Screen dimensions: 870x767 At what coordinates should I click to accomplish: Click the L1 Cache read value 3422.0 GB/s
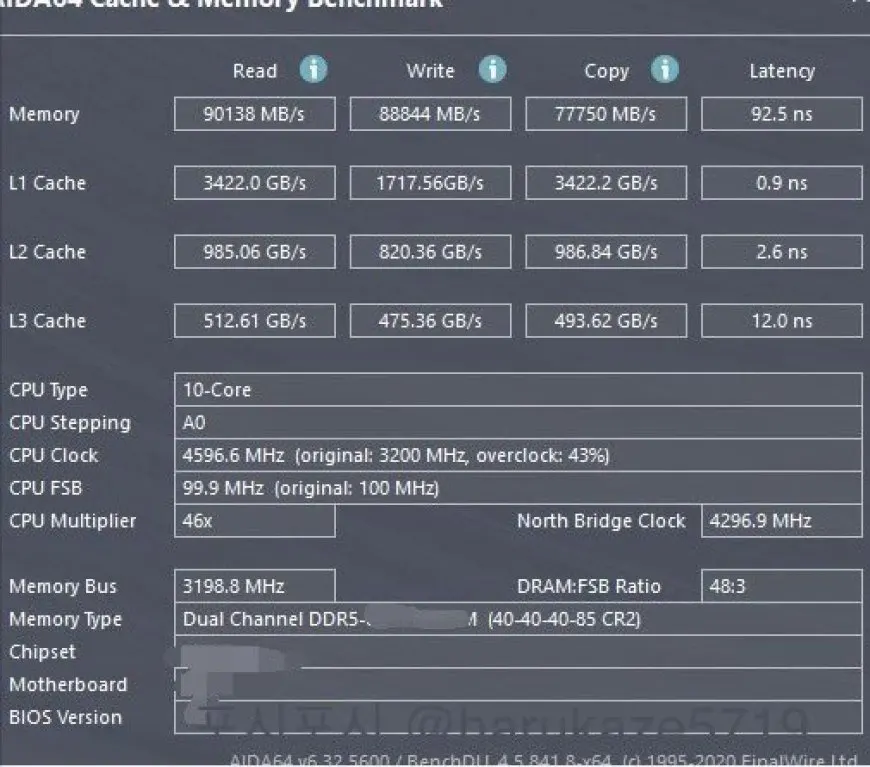pyautogui.click(x=255, y=183)
